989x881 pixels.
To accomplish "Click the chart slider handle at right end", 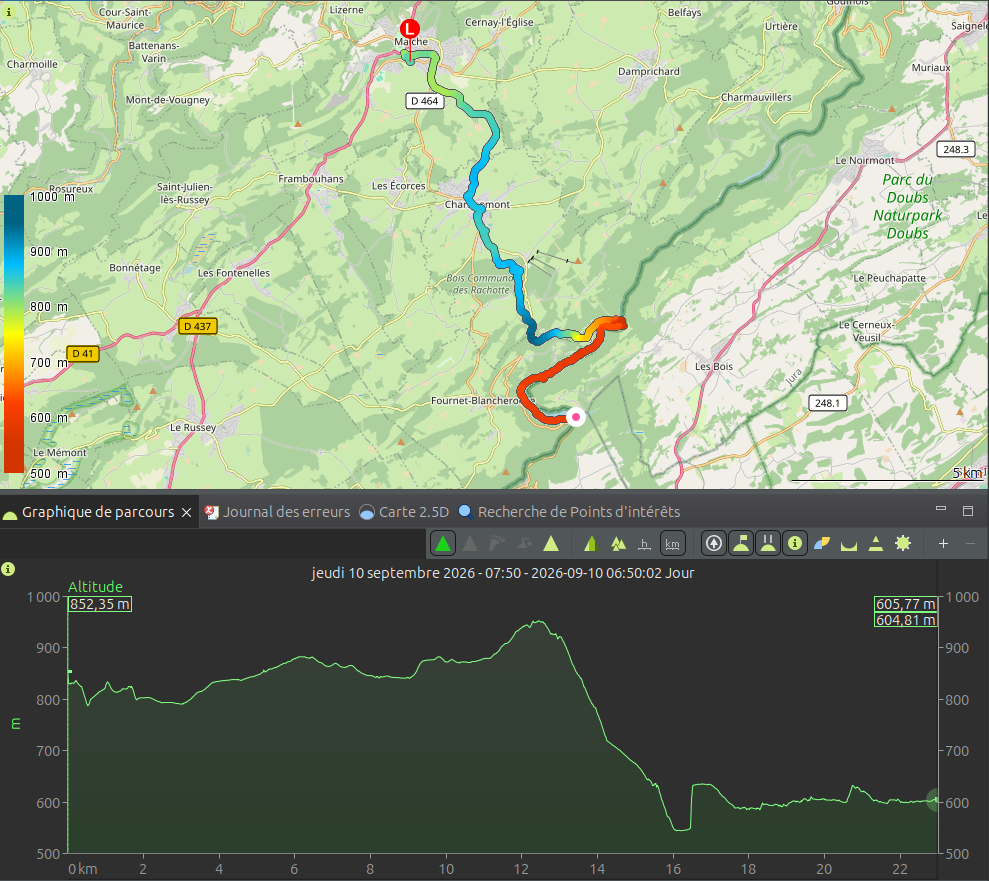I will [935, 800].
